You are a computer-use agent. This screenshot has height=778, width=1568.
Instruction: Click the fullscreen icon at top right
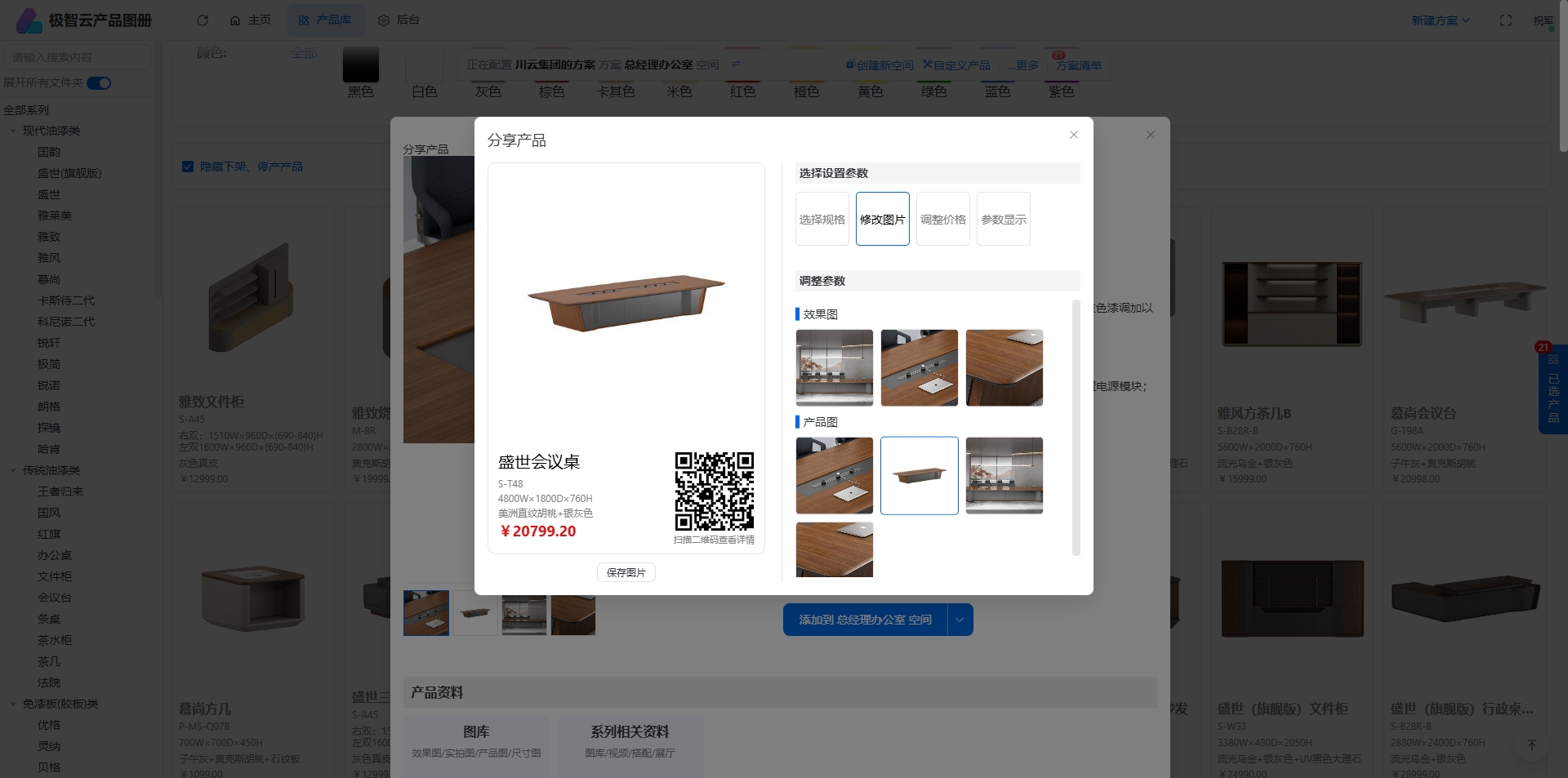(x=1506, y=20)
